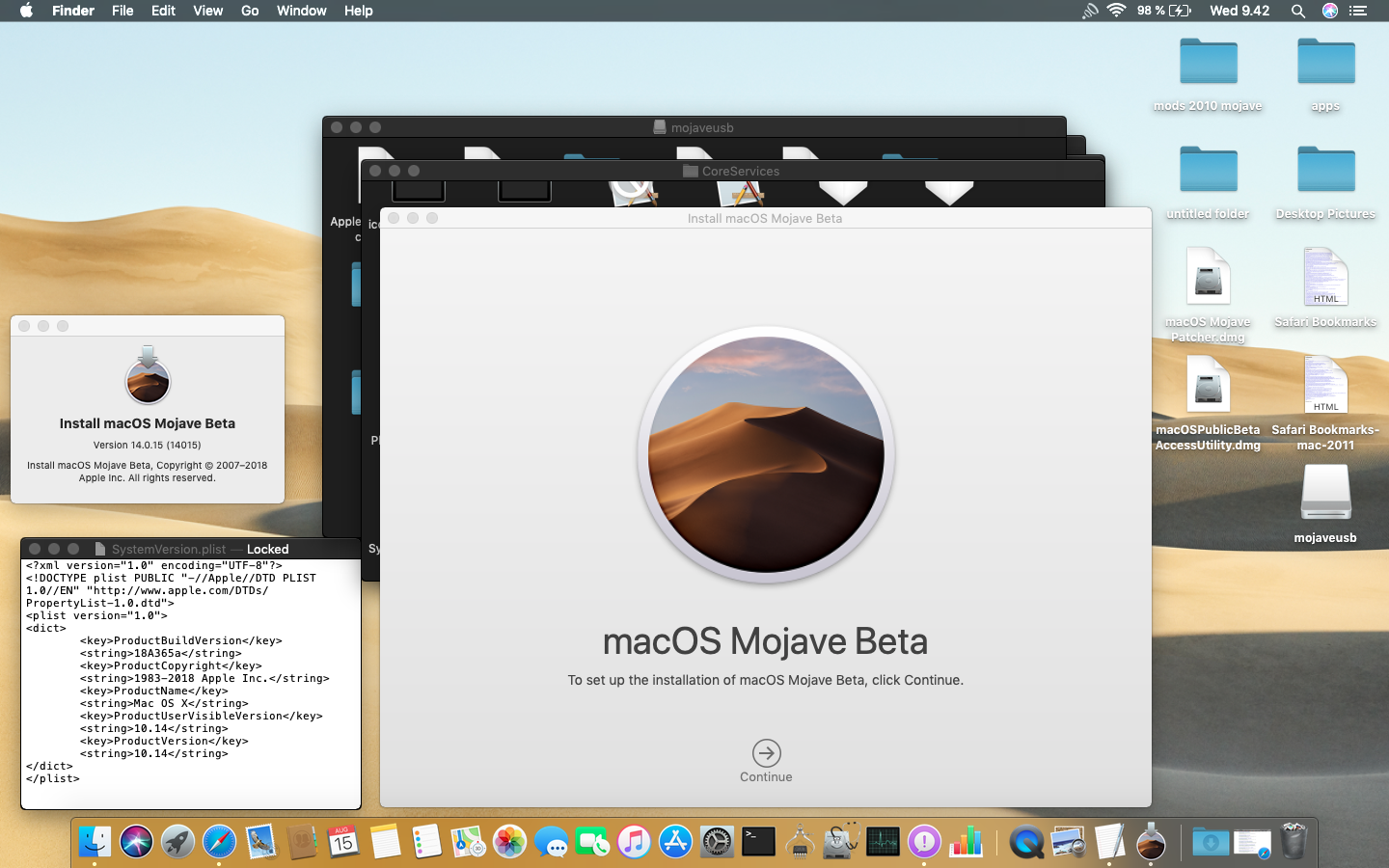The height and width of the screenshot is (868, 1389).
Task: Click CoreServices Finder window title bar
Action: point(732,171)
